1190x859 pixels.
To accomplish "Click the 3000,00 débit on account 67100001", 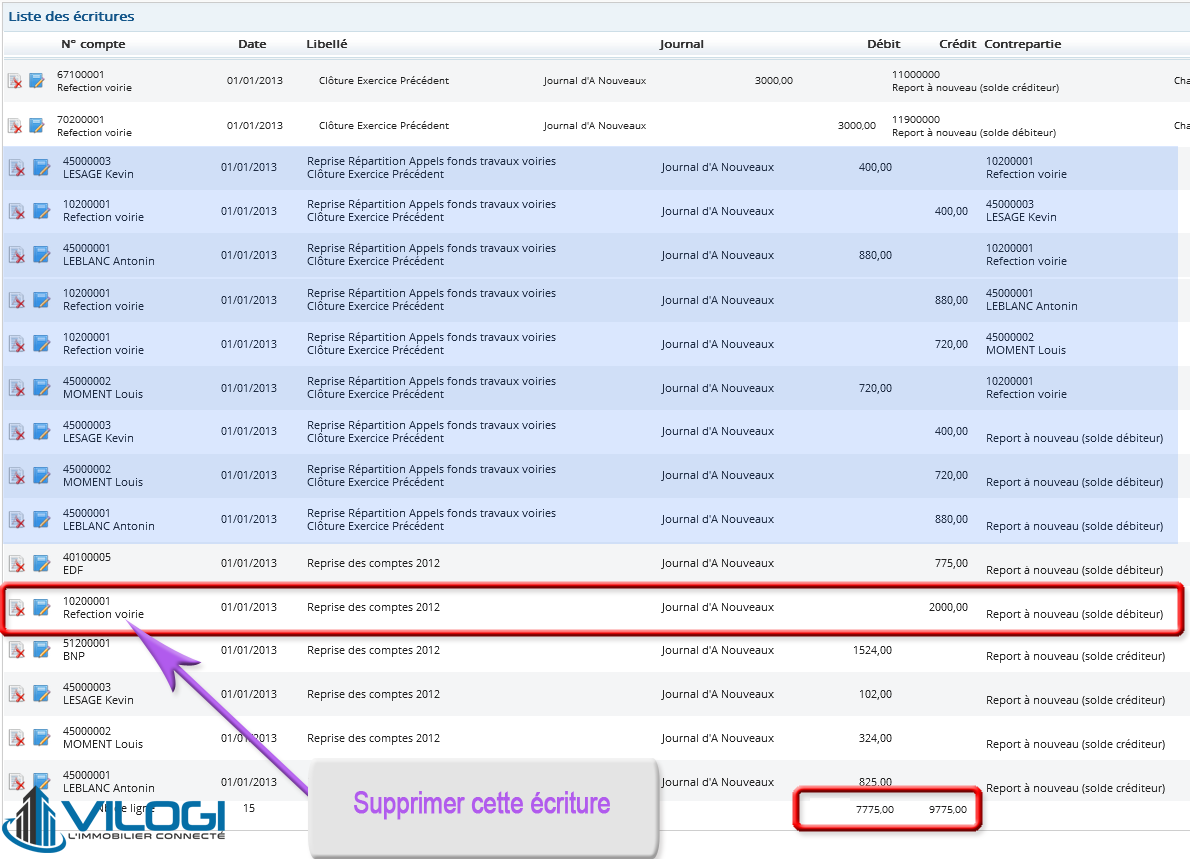I will click(x=773, y=80).
